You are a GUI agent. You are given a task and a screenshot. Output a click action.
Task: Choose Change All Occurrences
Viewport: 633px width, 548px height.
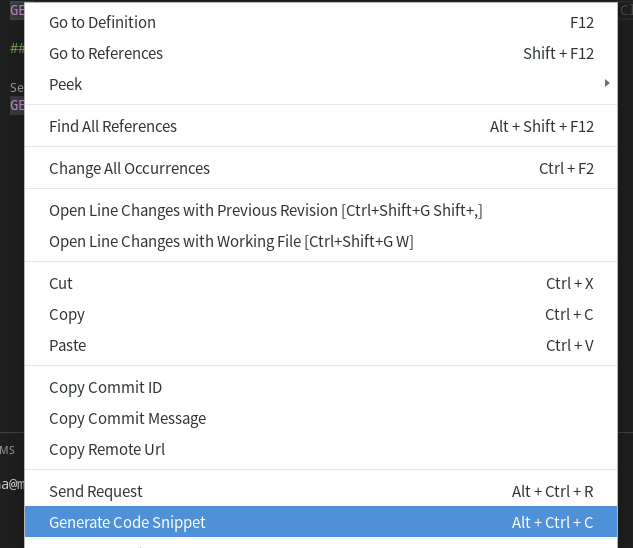(321, 168)
